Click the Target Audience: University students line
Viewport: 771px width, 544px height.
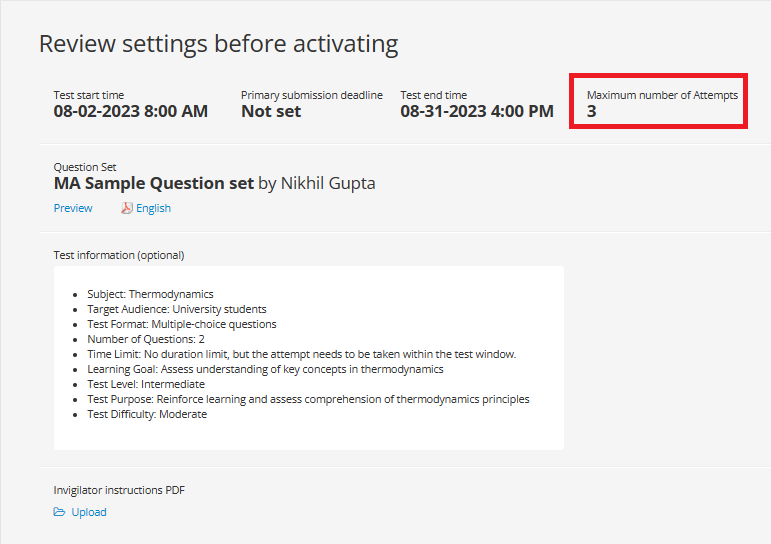[x=177, y=309]
